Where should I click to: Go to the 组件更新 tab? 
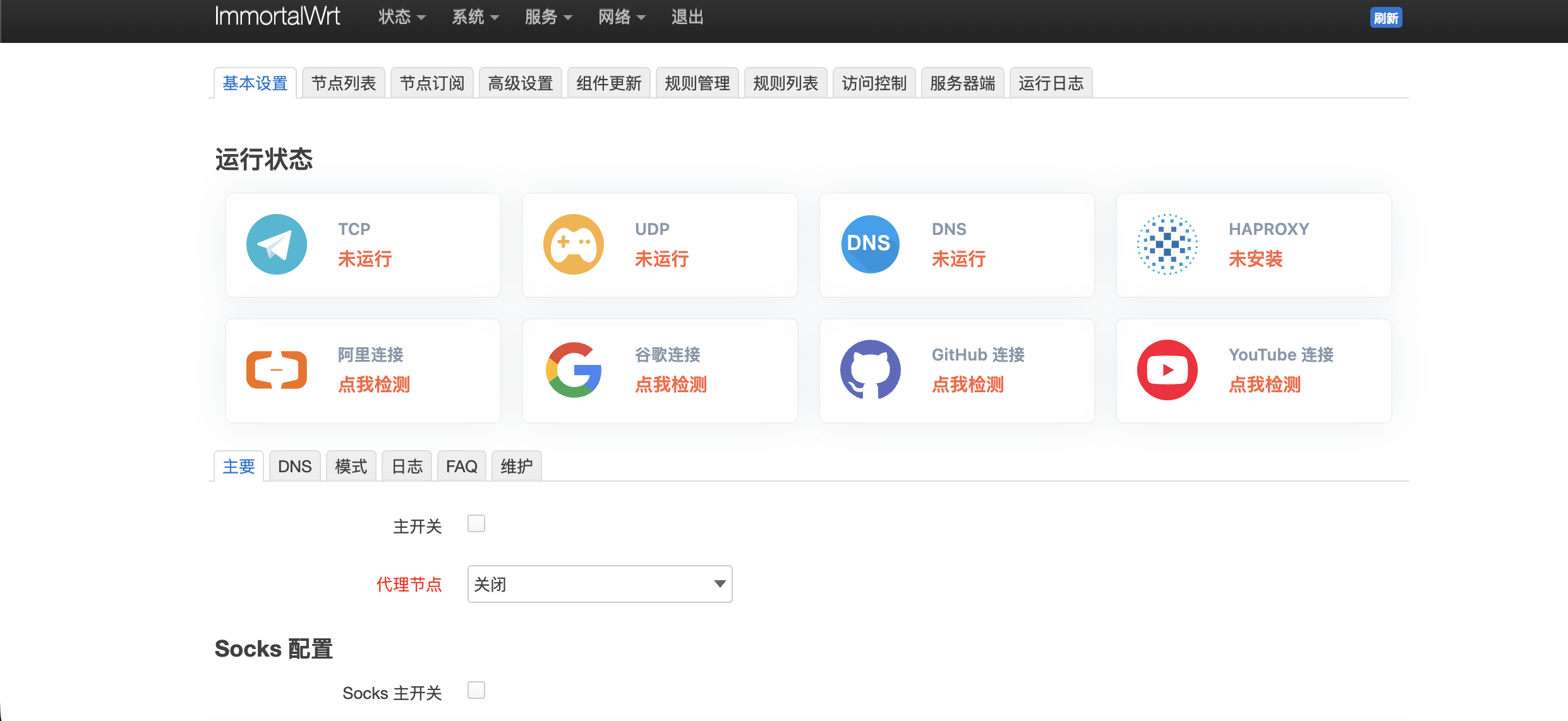point(609,83)
